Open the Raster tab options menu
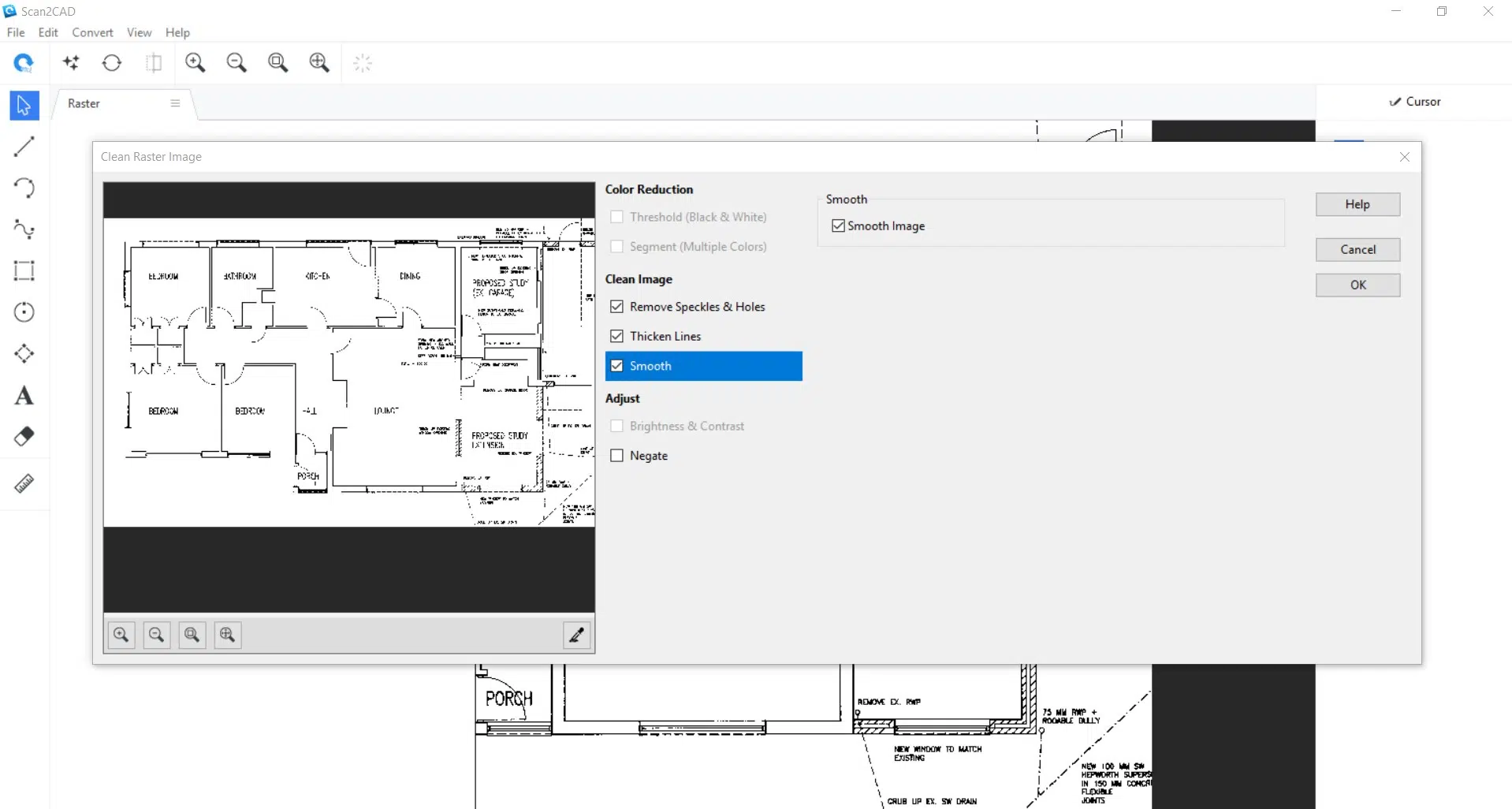Screen dimensions: 1512x809 (x=174, y=103)
